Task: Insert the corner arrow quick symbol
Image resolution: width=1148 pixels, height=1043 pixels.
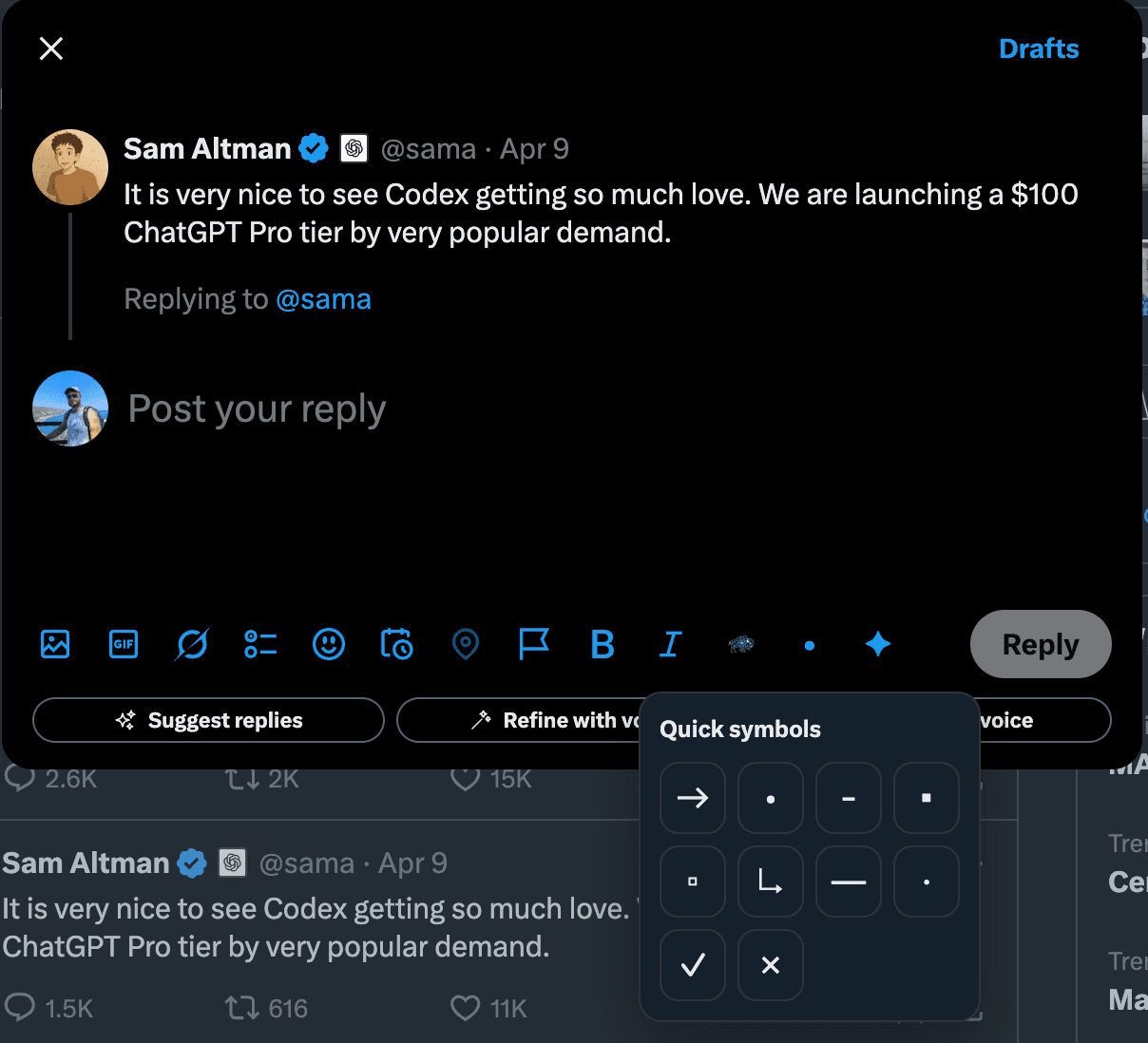Action: 770,882
